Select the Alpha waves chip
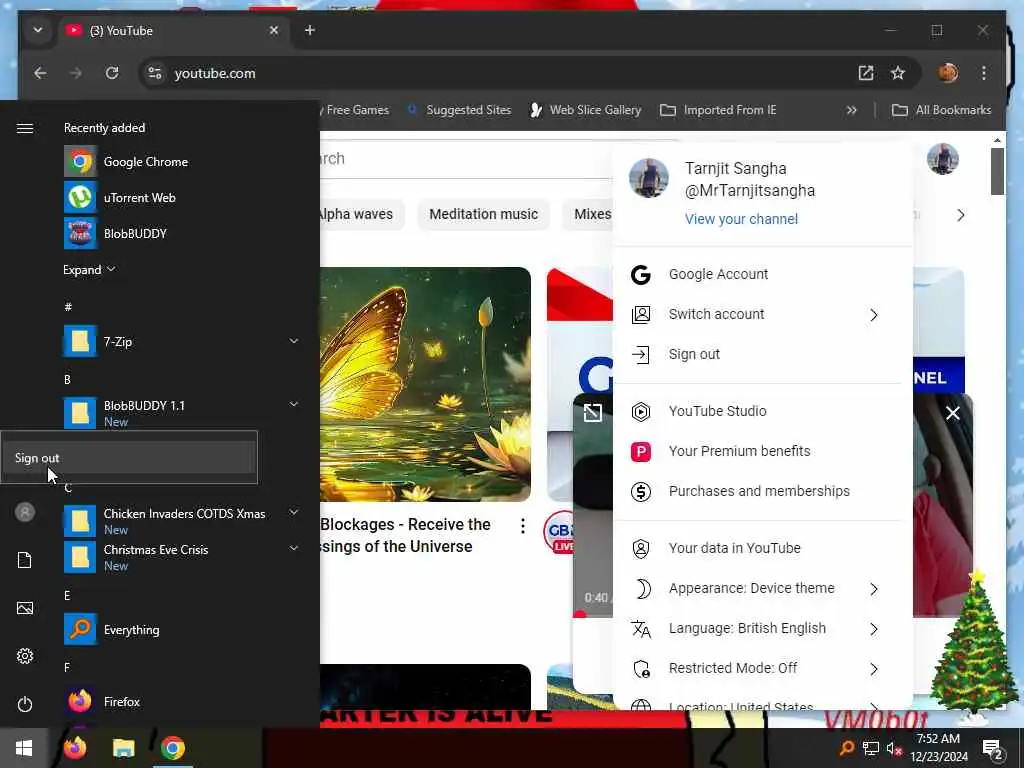The height and width of the screenshot is (768, 1024). pyautogui.click(x=361, y=214)
